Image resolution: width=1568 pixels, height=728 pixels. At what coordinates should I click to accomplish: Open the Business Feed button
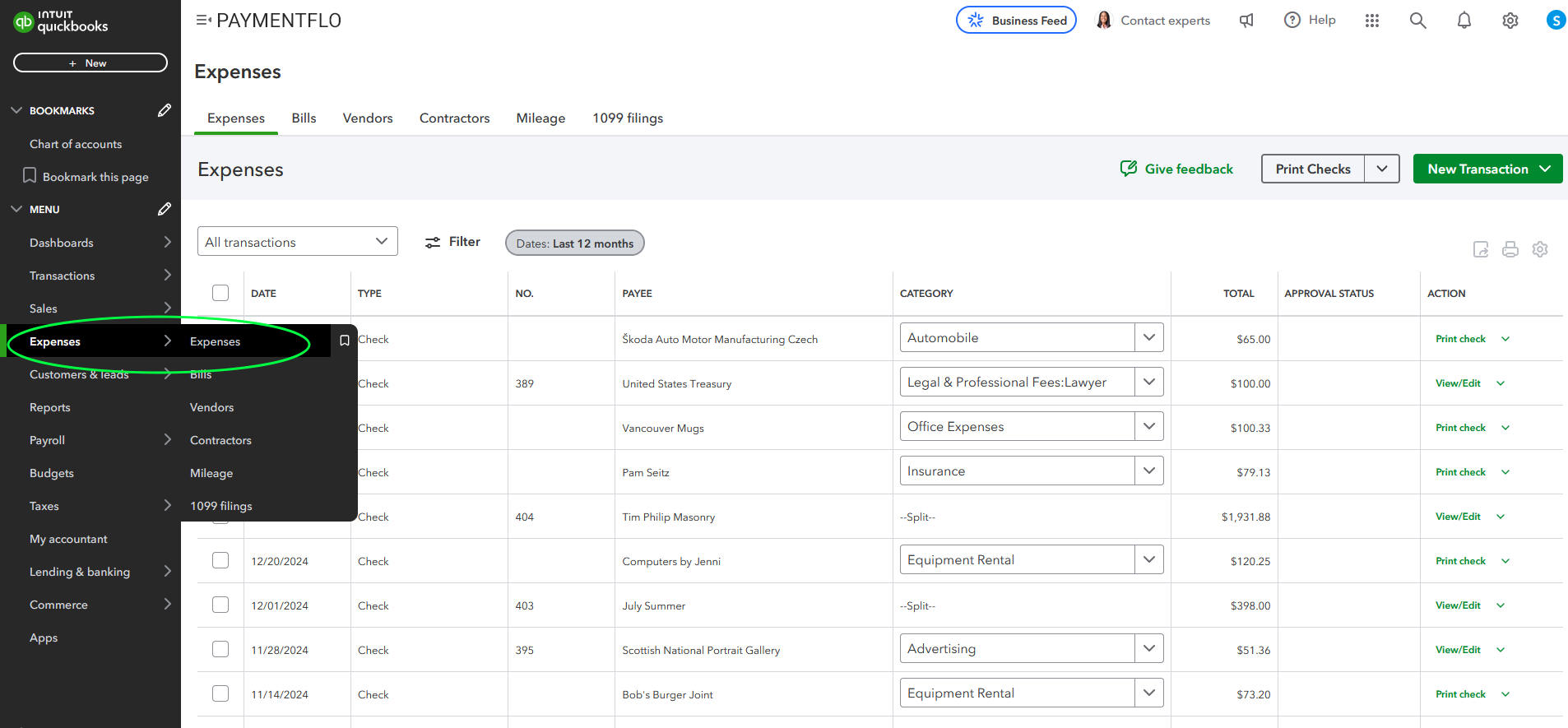pyautogui.click(x=1016, y=21)
